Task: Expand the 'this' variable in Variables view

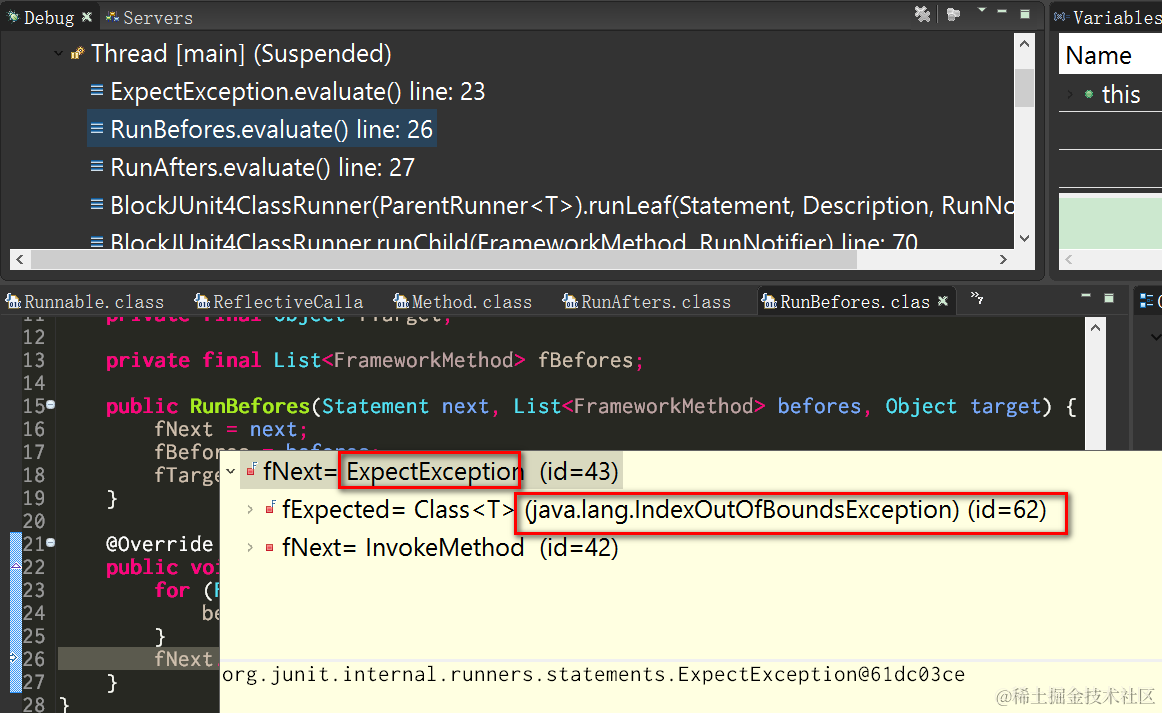Action: [1069, 94]
